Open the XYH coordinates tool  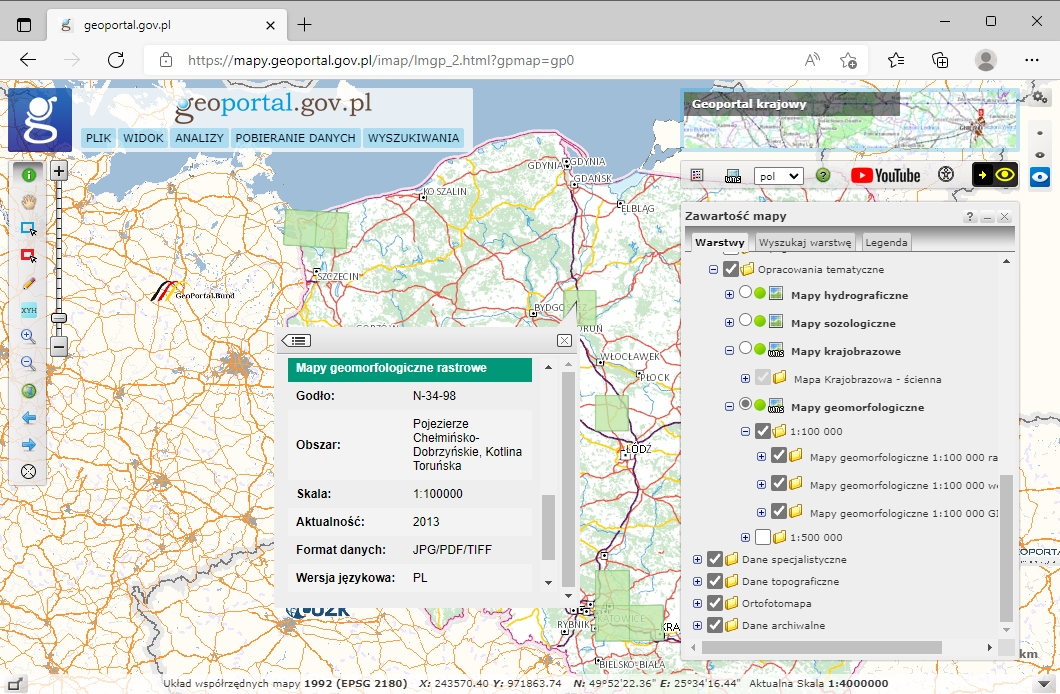28,310
